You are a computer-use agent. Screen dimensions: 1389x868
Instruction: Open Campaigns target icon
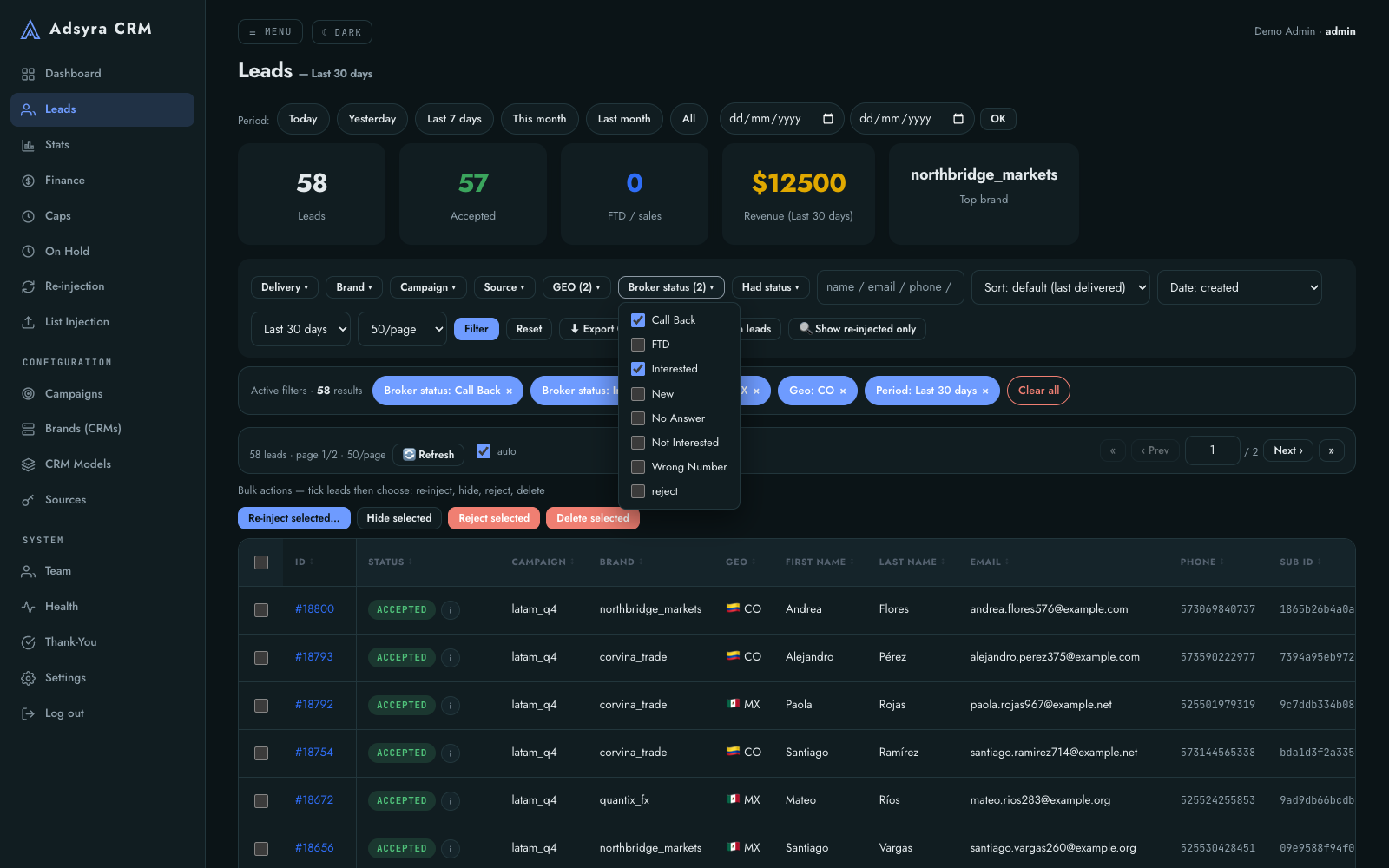click(28, 394)
